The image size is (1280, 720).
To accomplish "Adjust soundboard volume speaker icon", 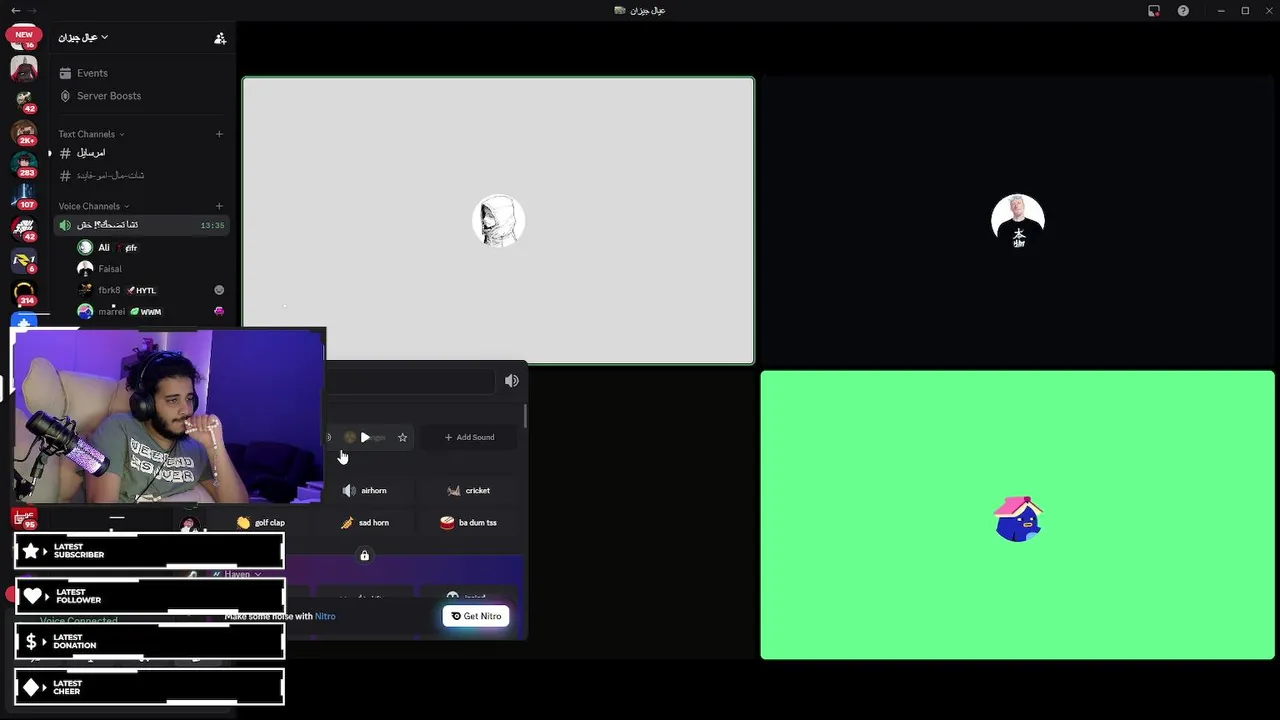I will pyautogui.click(x=512, y=381).
